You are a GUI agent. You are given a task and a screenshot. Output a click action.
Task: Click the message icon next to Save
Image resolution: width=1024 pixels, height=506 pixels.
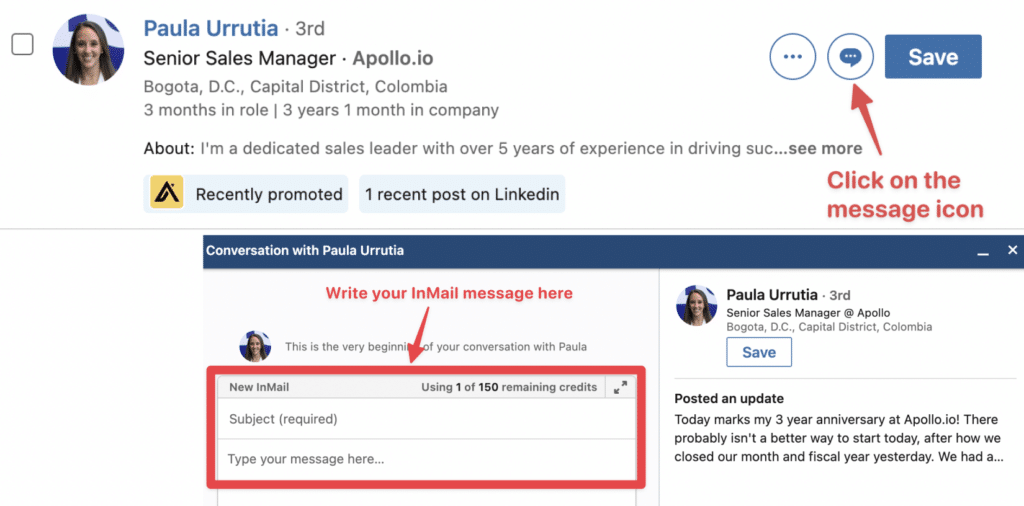[850, 57]
